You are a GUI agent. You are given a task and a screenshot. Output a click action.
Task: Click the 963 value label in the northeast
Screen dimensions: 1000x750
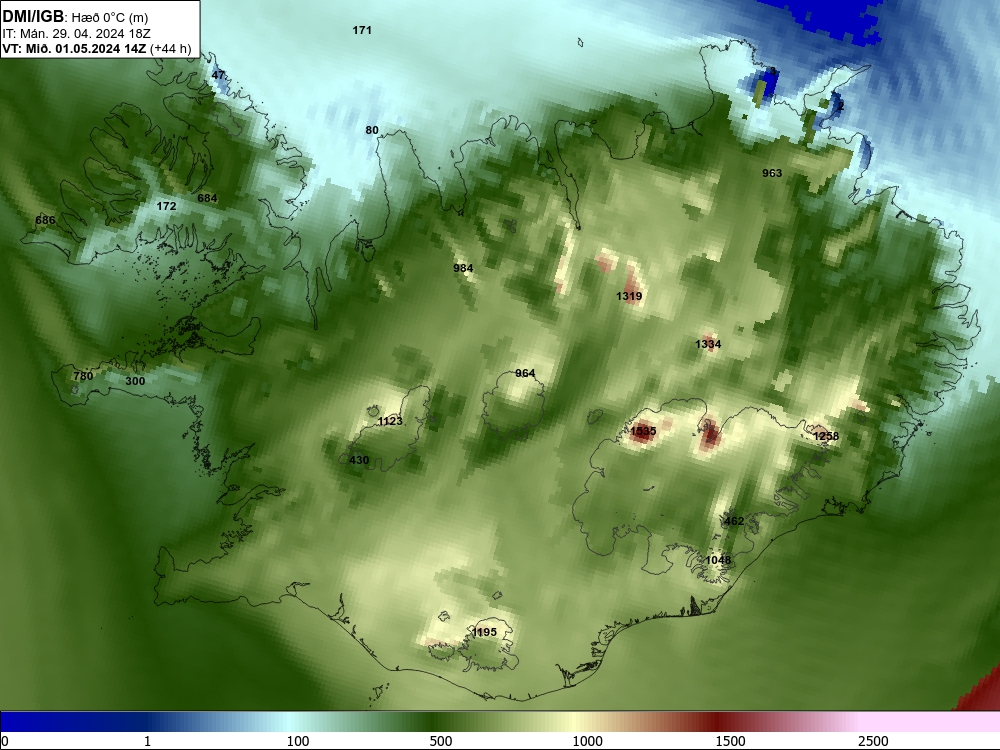point(772,173)
